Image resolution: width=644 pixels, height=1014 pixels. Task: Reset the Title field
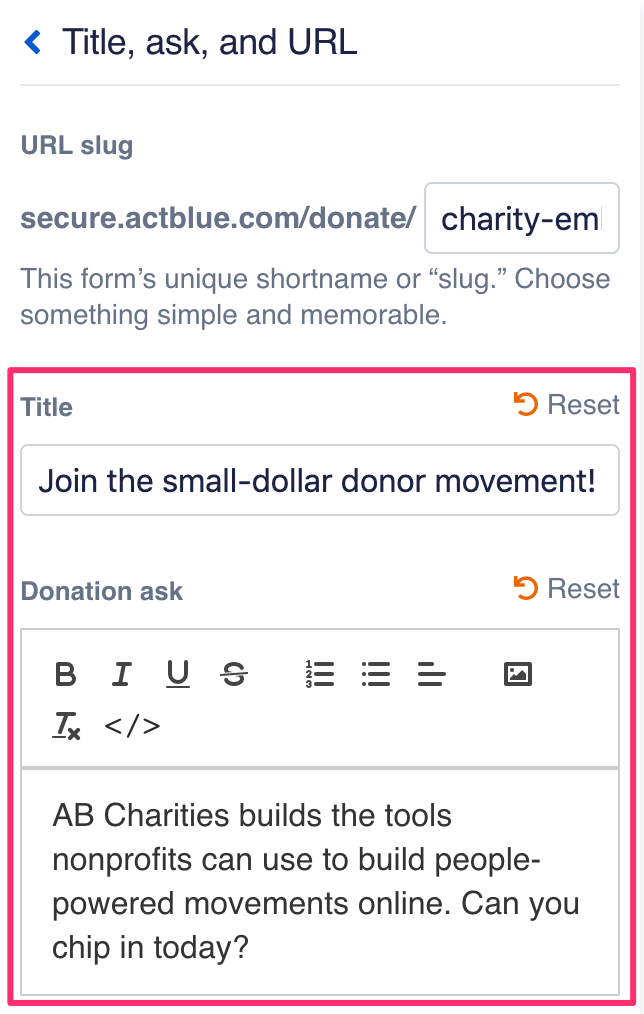point(567,405)
